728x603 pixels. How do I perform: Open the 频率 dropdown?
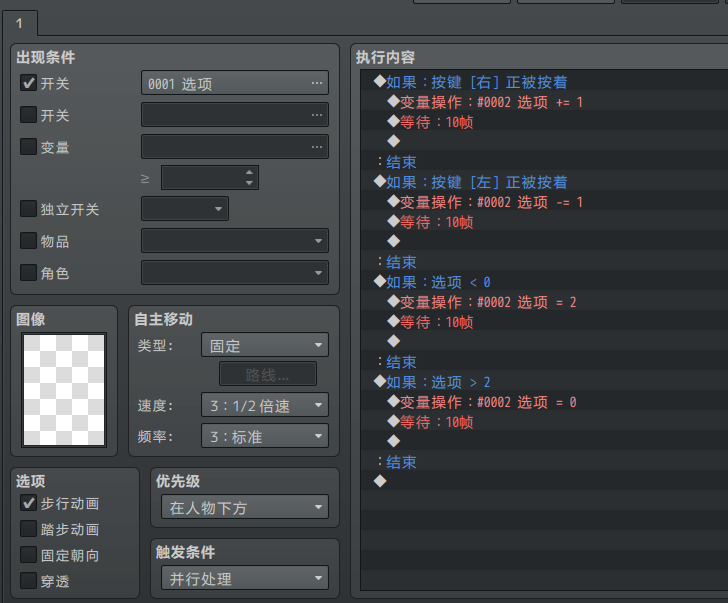(x=265, y=436)
